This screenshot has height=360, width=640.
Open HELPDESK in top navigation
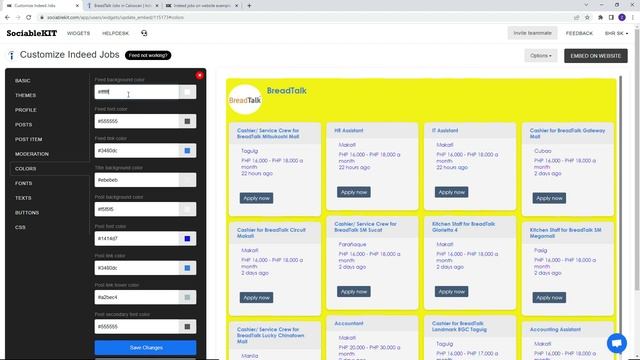tap(115, 33)
